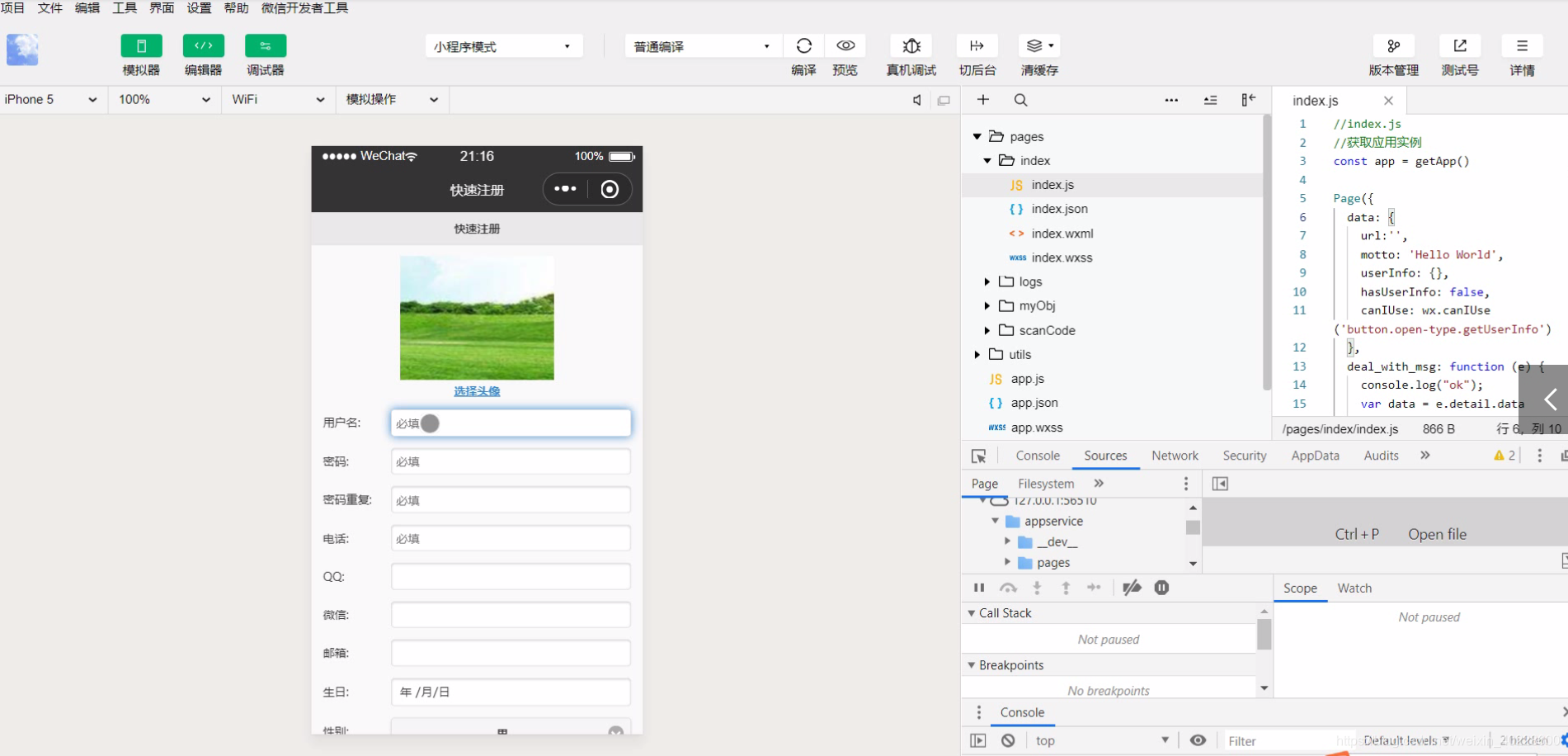Click the detach simulator window icon
Viewport: 1568px width, 756px height.
point(944,100)
